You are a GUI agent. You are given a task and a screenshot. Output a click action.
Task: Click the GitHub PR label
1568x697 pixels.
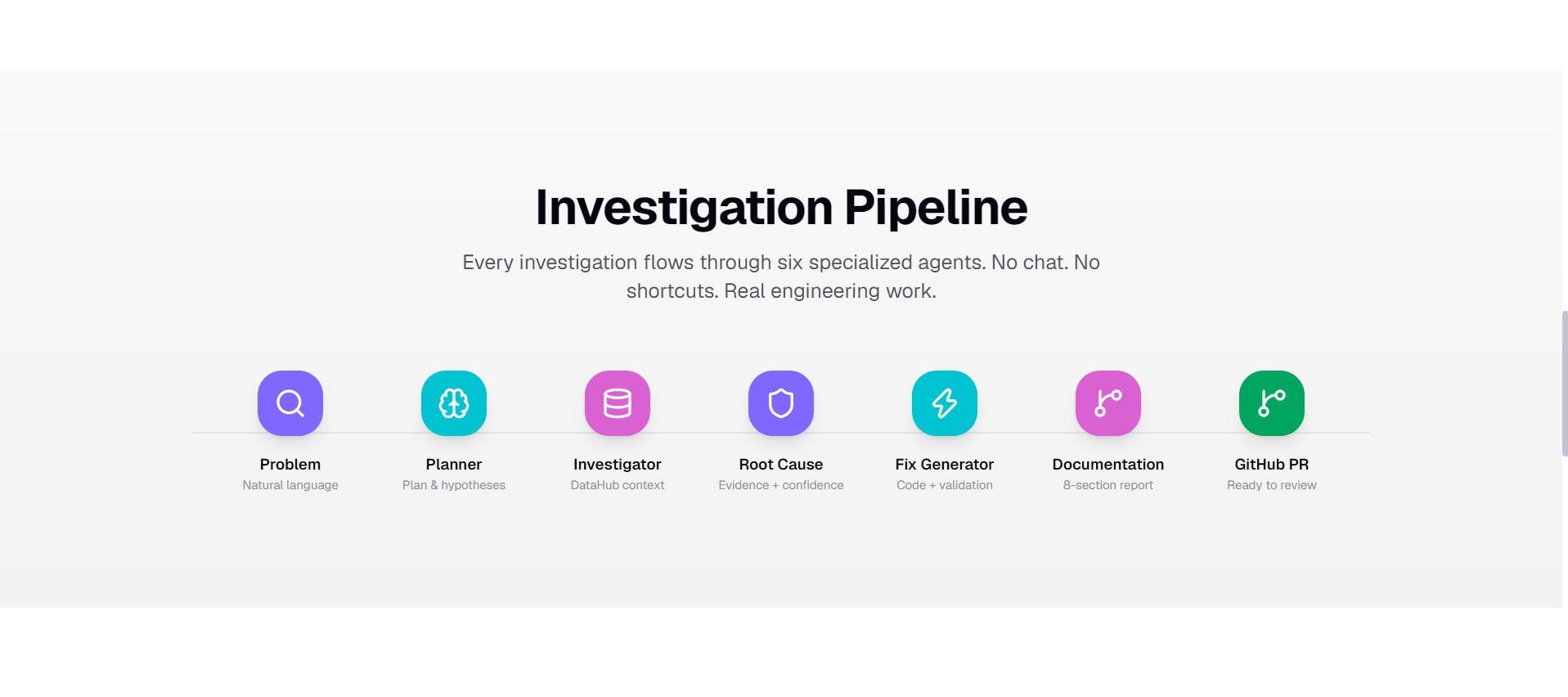[1272, 465]
